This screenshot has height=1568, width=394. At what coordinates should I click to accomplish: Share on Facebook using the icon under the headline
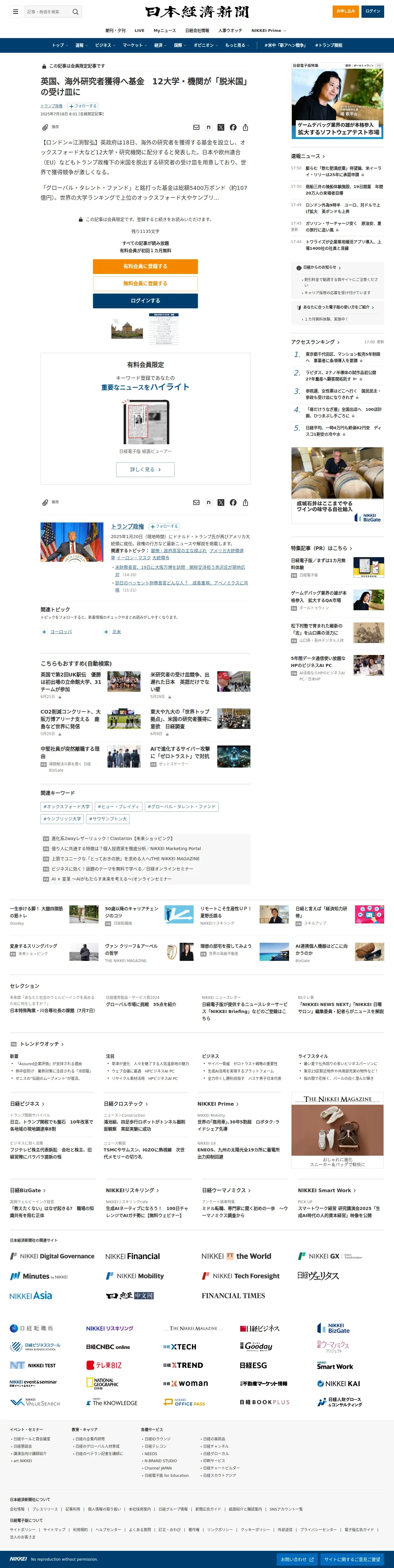click(233, 127)
